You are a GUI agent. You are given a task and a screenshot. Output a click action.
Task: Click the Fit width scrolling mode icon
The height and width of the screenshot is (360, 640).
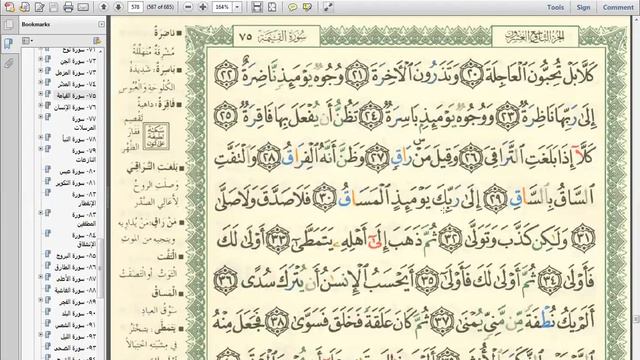click(x=257, y=7)
